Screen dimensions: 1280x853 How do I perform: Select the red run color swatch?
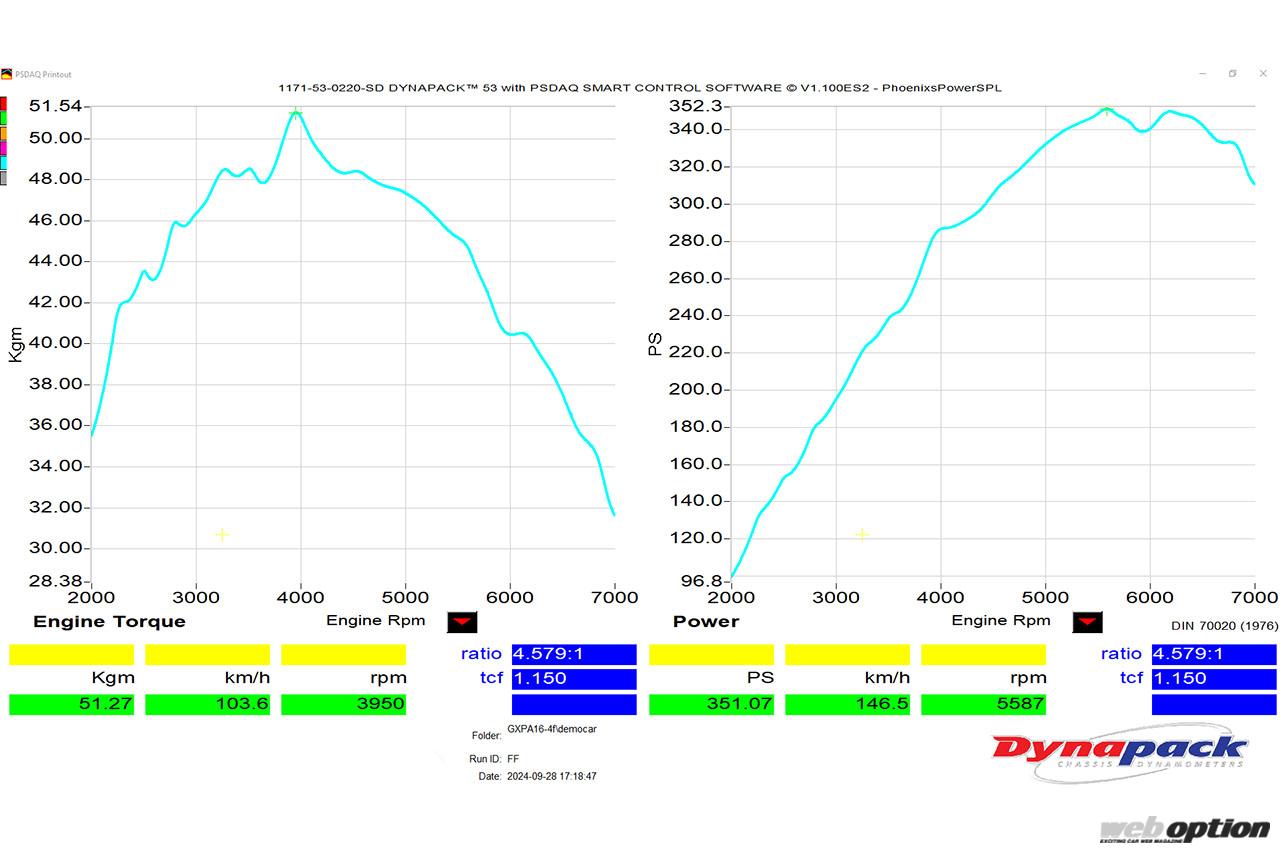coord(3,104)
